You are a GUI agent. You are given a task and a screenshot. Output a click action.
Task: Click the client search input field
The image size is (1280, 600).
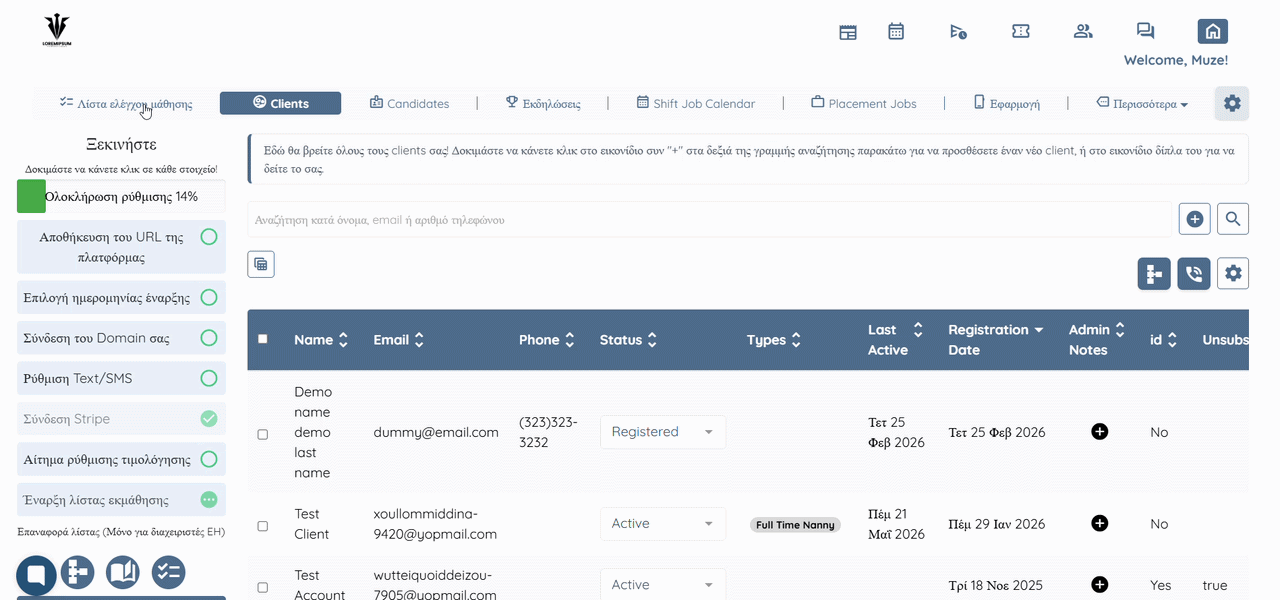point(709,219)
